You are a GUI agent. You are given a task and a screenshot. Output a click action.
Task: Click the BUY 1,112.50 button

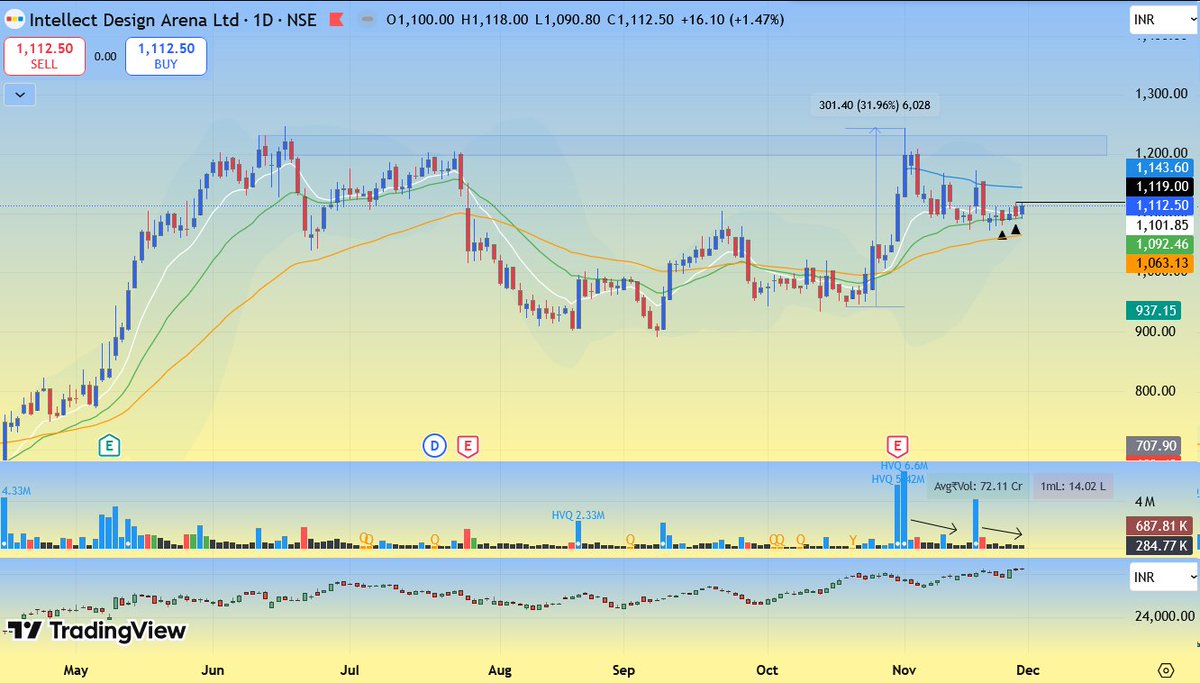[x=165, y=56]
